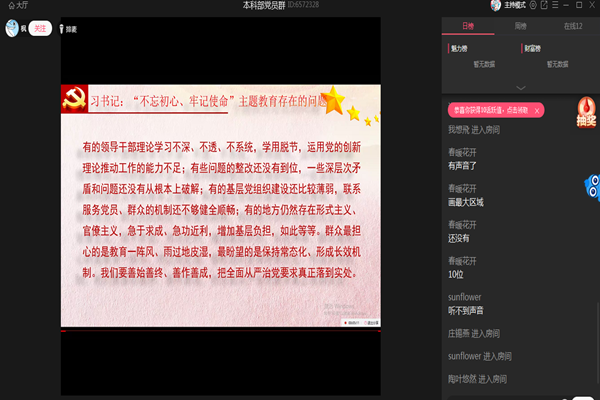Follow the host with 关注 button

tap(40, 28)
